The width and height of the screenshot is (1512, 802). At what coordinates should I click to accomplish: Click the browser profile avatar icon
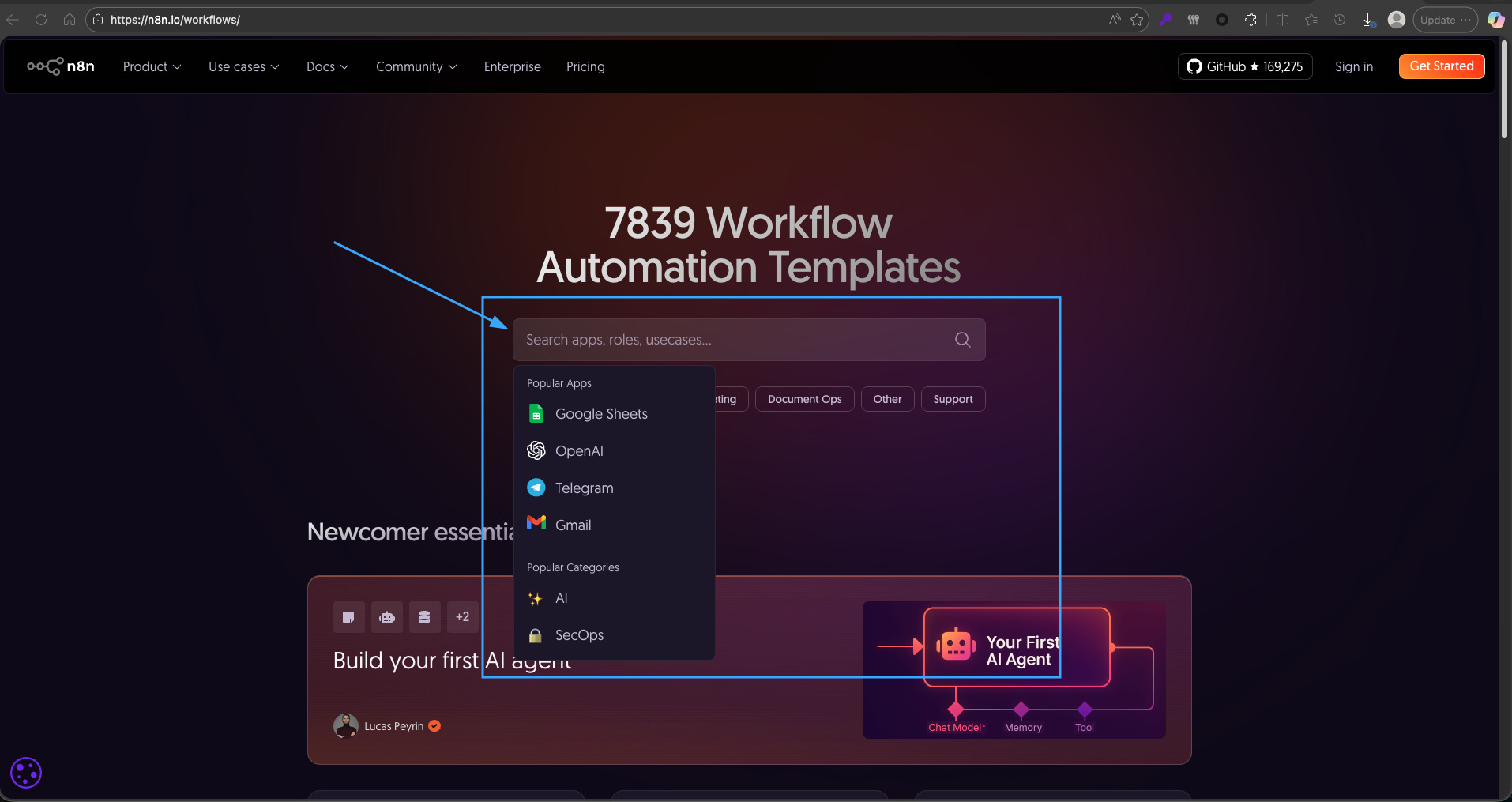point(1396,20)
